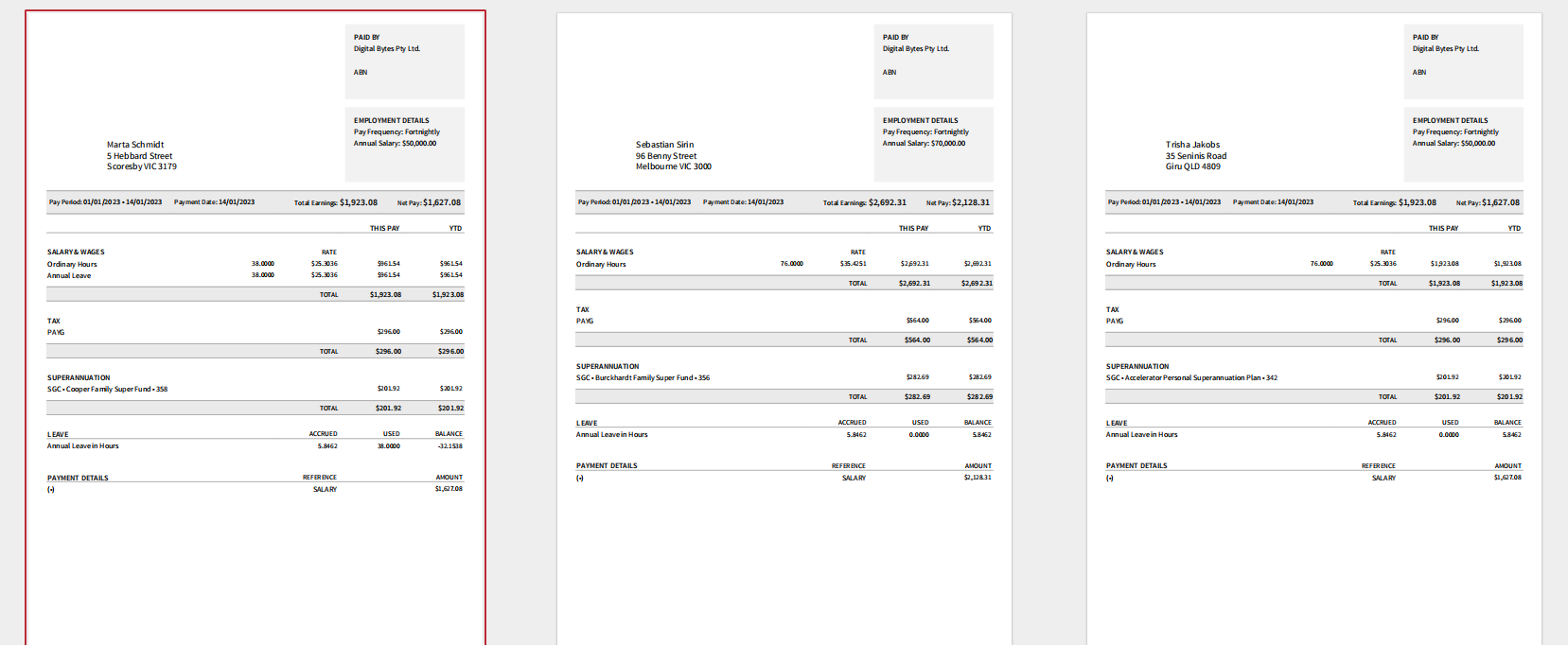Select Marta Schmidt's payslip page
Viewport: 1568px width, 645px height.
(x=255, y=328)
